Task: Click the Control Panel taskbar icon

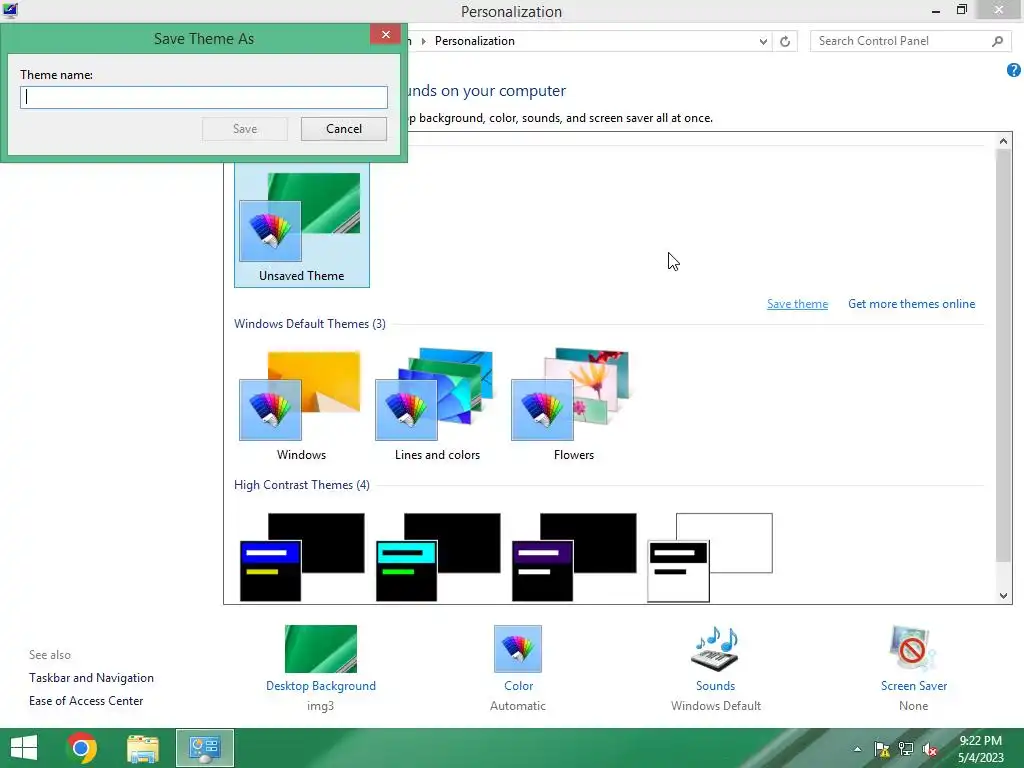Action: point(204,748)
